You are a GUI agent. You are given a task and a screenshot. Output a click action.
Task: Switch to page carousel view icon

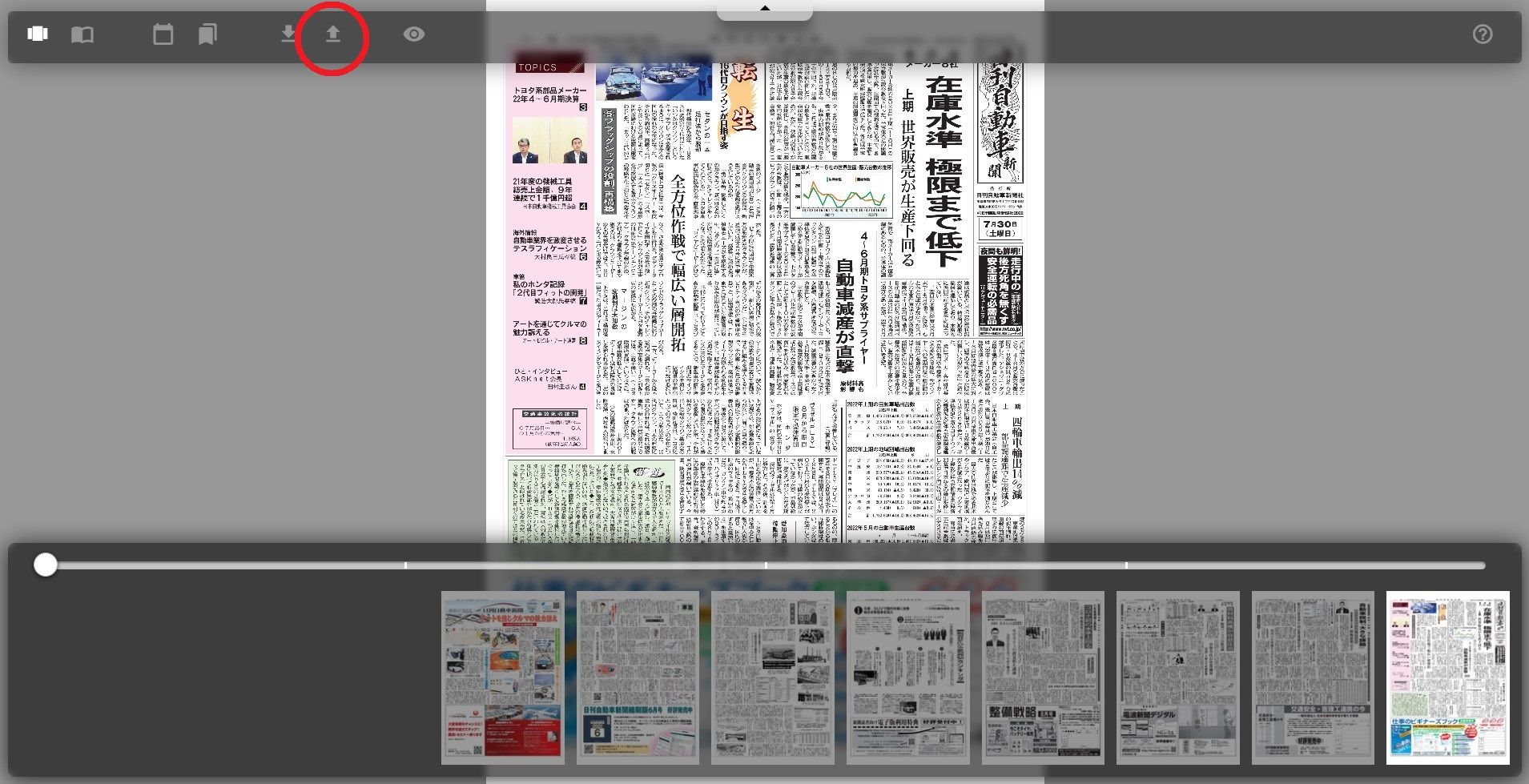(x=38, y=34)
